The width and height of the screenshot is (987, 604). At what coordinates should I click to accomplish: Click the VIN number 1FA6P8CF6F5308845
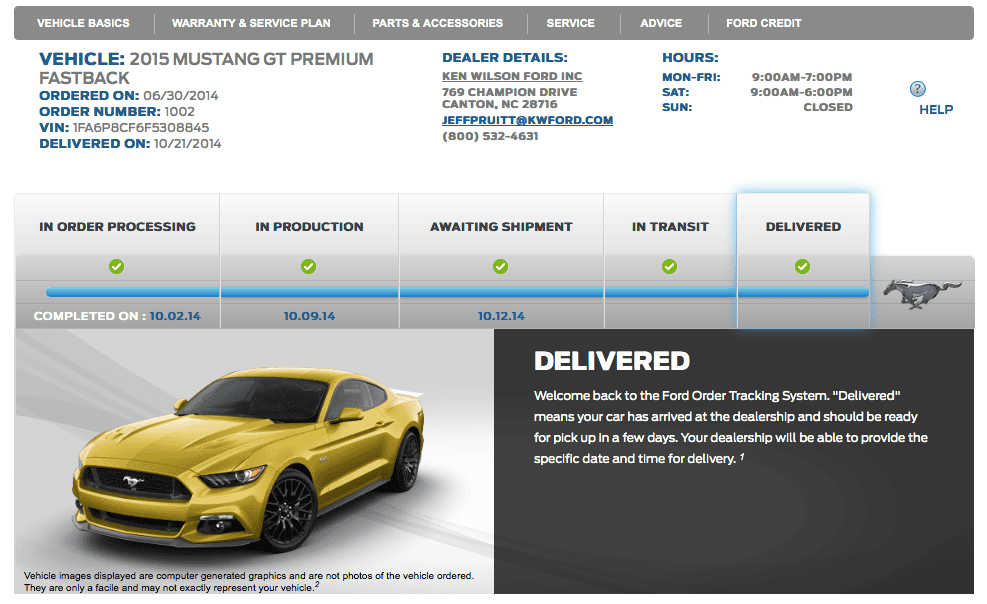[x=141, y=128]
